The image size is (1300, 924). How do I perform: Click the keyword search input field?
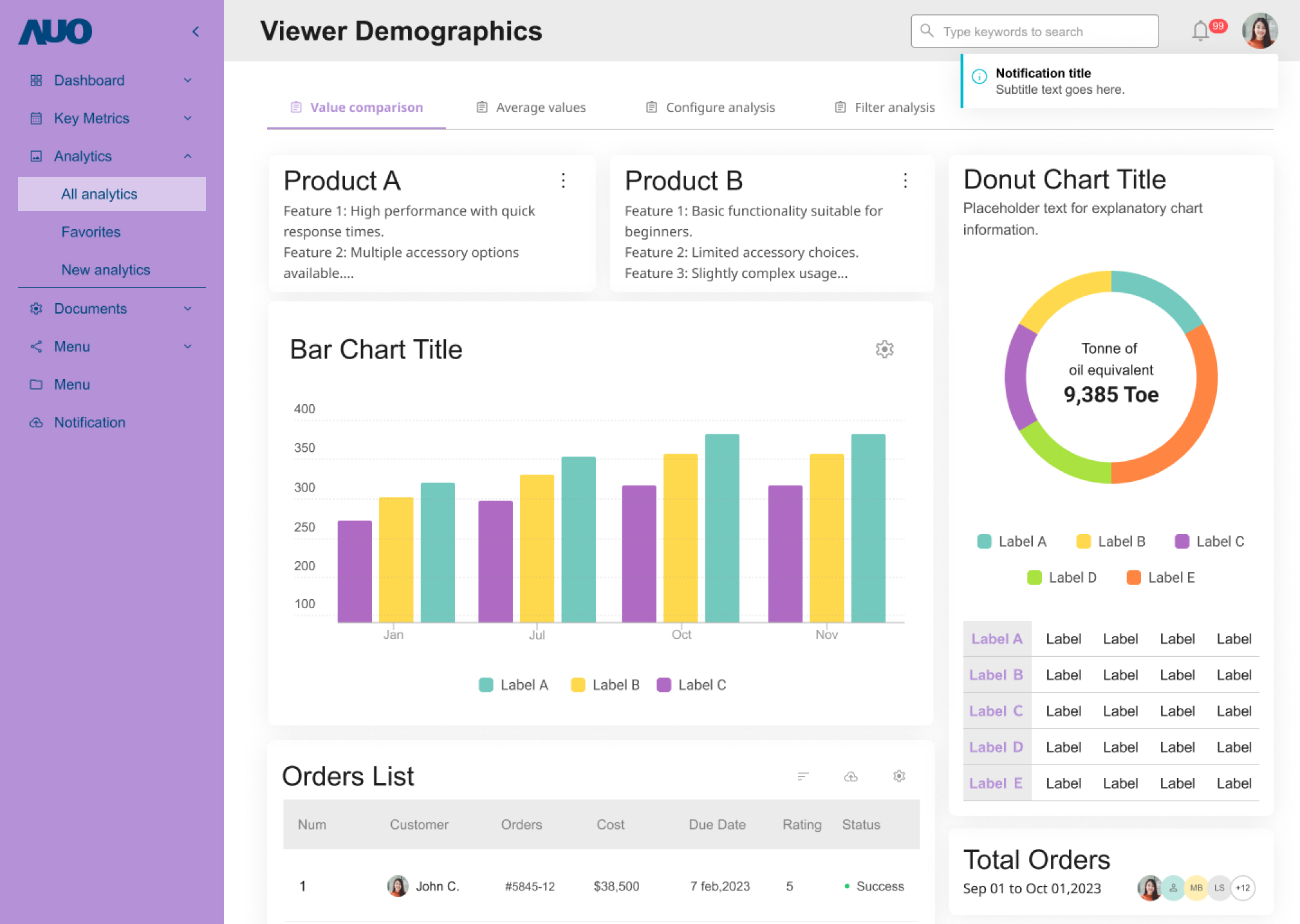(x=1035, y=32)
